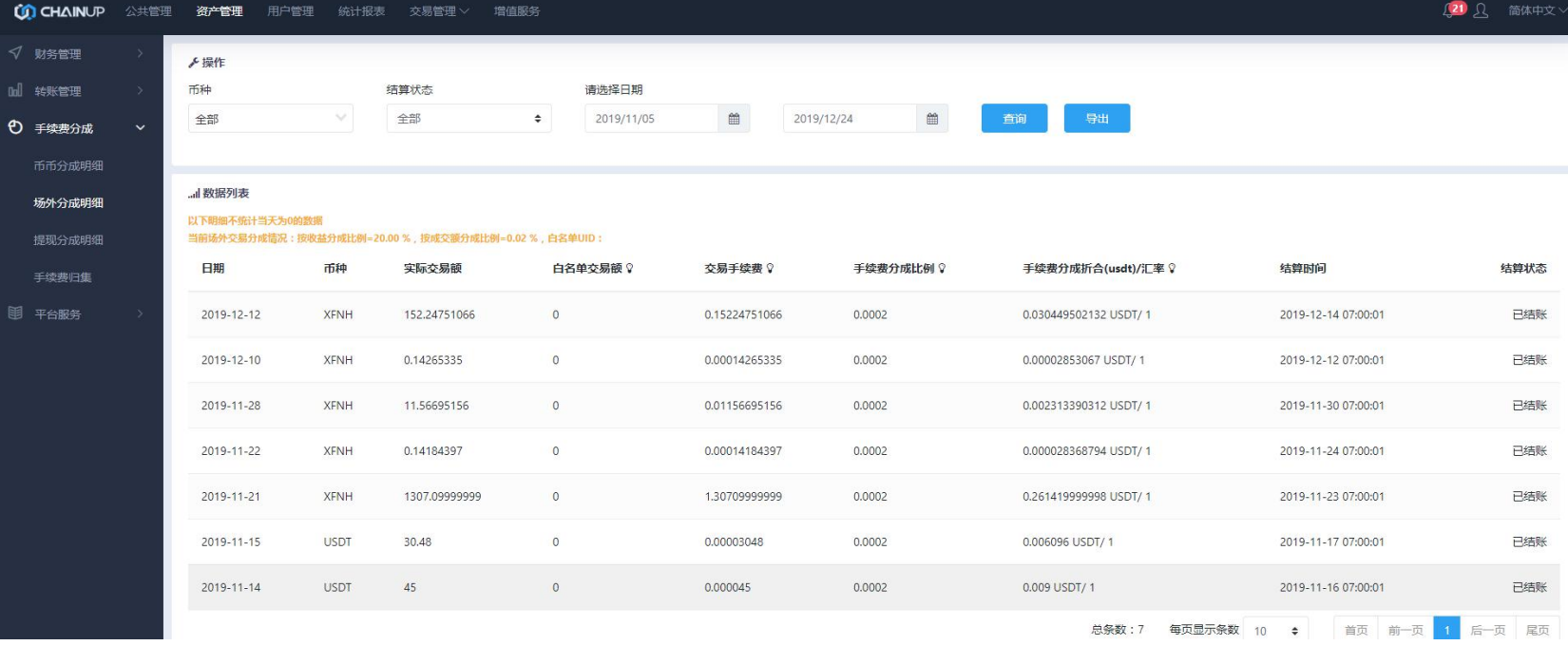Click the 结算时间 column header
The image size is (1568, 646).
coord(1303,269)
